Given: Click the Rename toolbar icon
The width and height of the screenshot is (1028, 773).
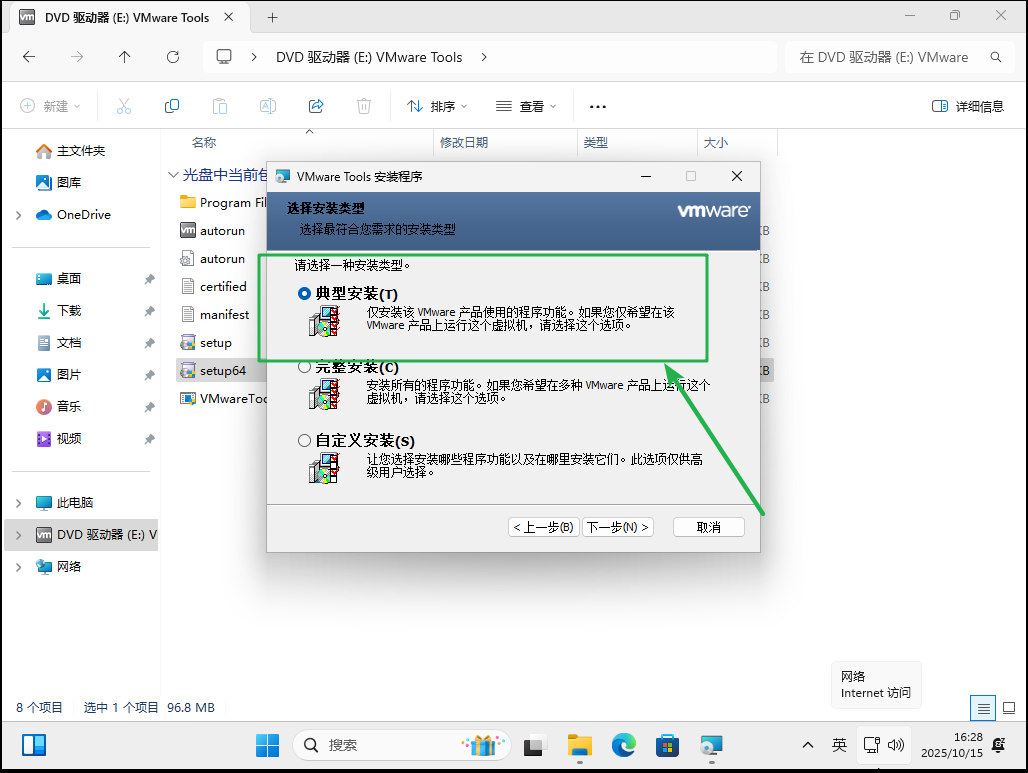Looking at the screenshot, I should [267, 106].
